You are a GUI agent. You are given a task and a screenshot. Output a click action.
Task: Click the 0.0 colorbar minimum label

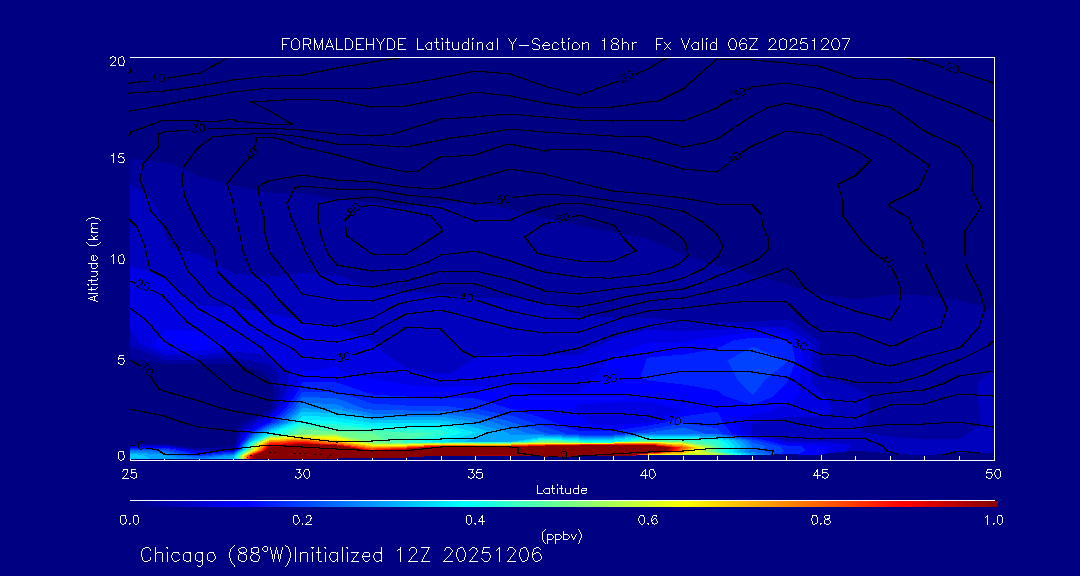pyautogui.click(x=129, y=520)
